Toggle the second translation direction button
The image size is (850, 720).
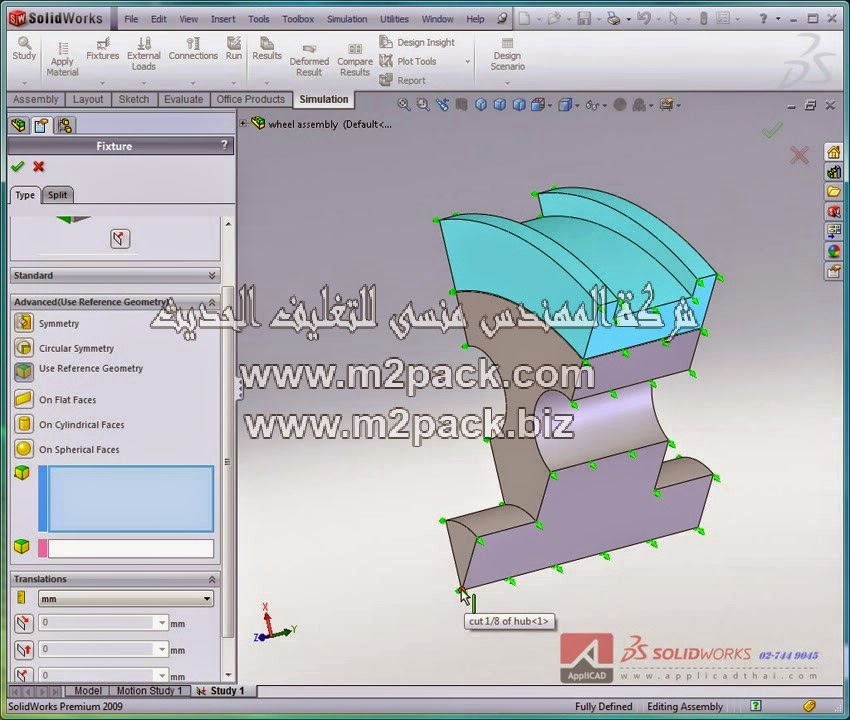pos(23,649)
